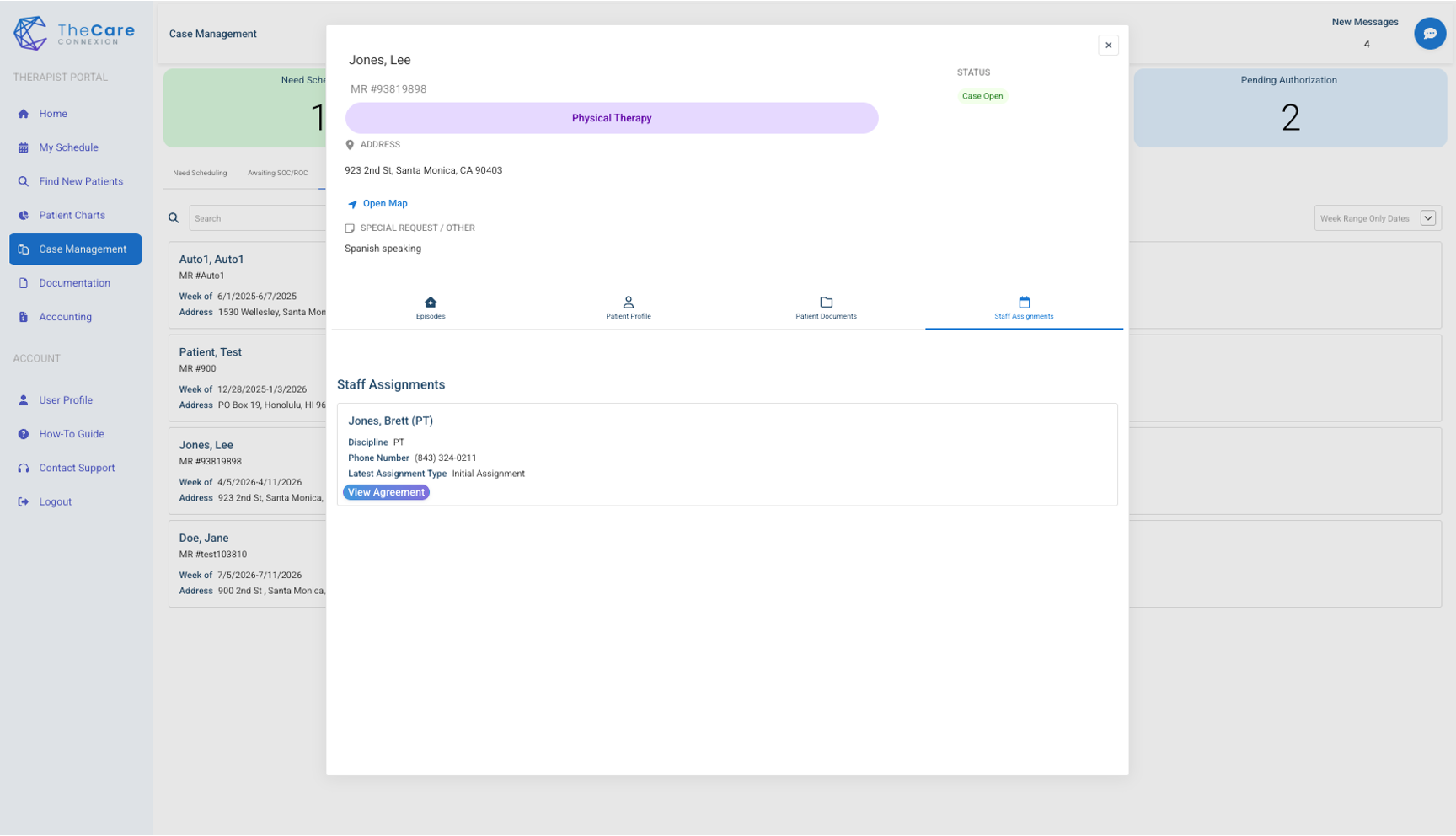Screen dimensions: 1456x836
Task: Click the special request note icon
Action: coord(350,228)
